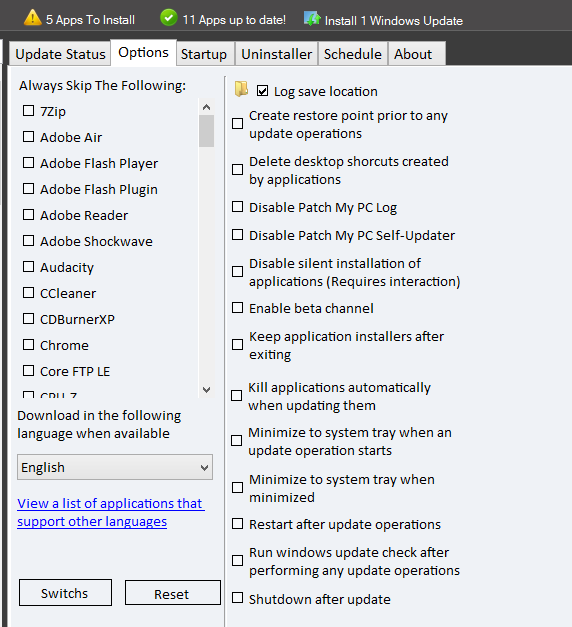Enable Create restore point before updates
The height and width of the screenshot is (627, 572).
pyautogui.click(x=238, y=123)
